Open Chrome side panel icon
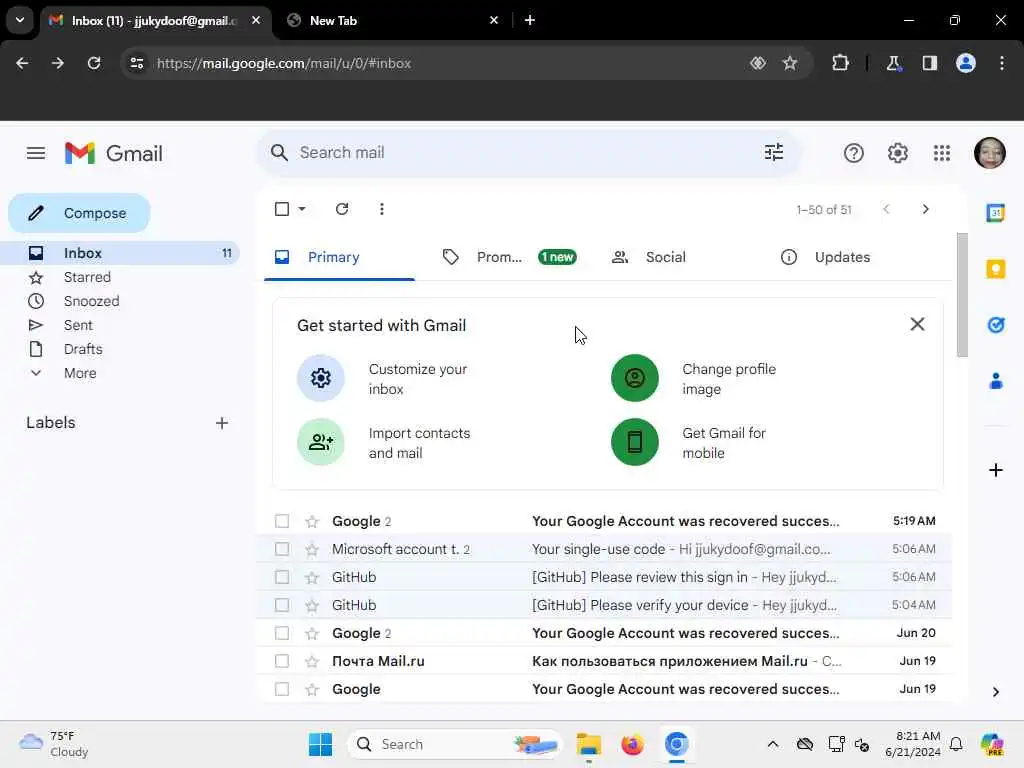Viewport: 1024px width, 768px height. point(930,63)
